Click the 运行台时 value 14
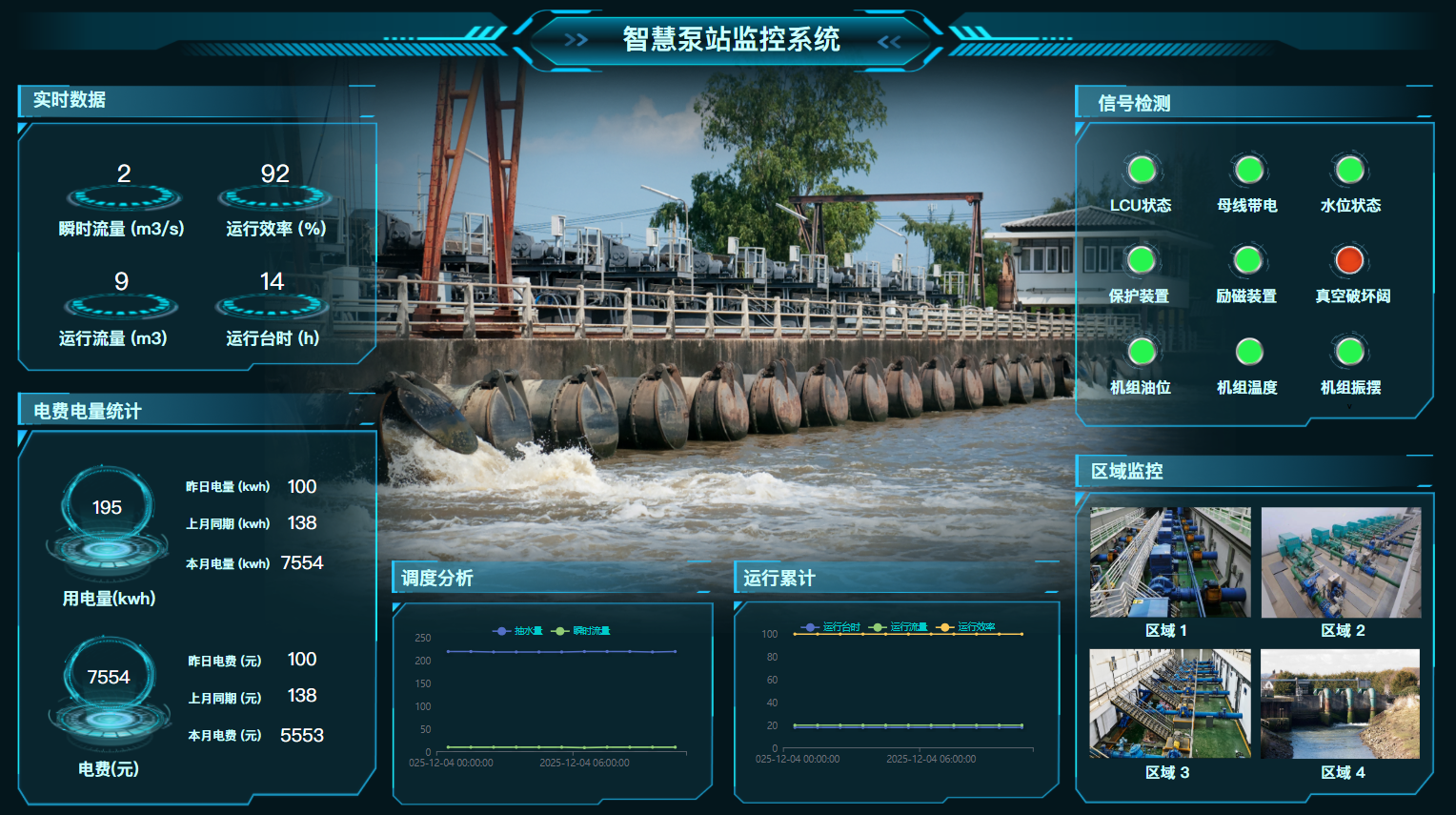 pos(272,281)
